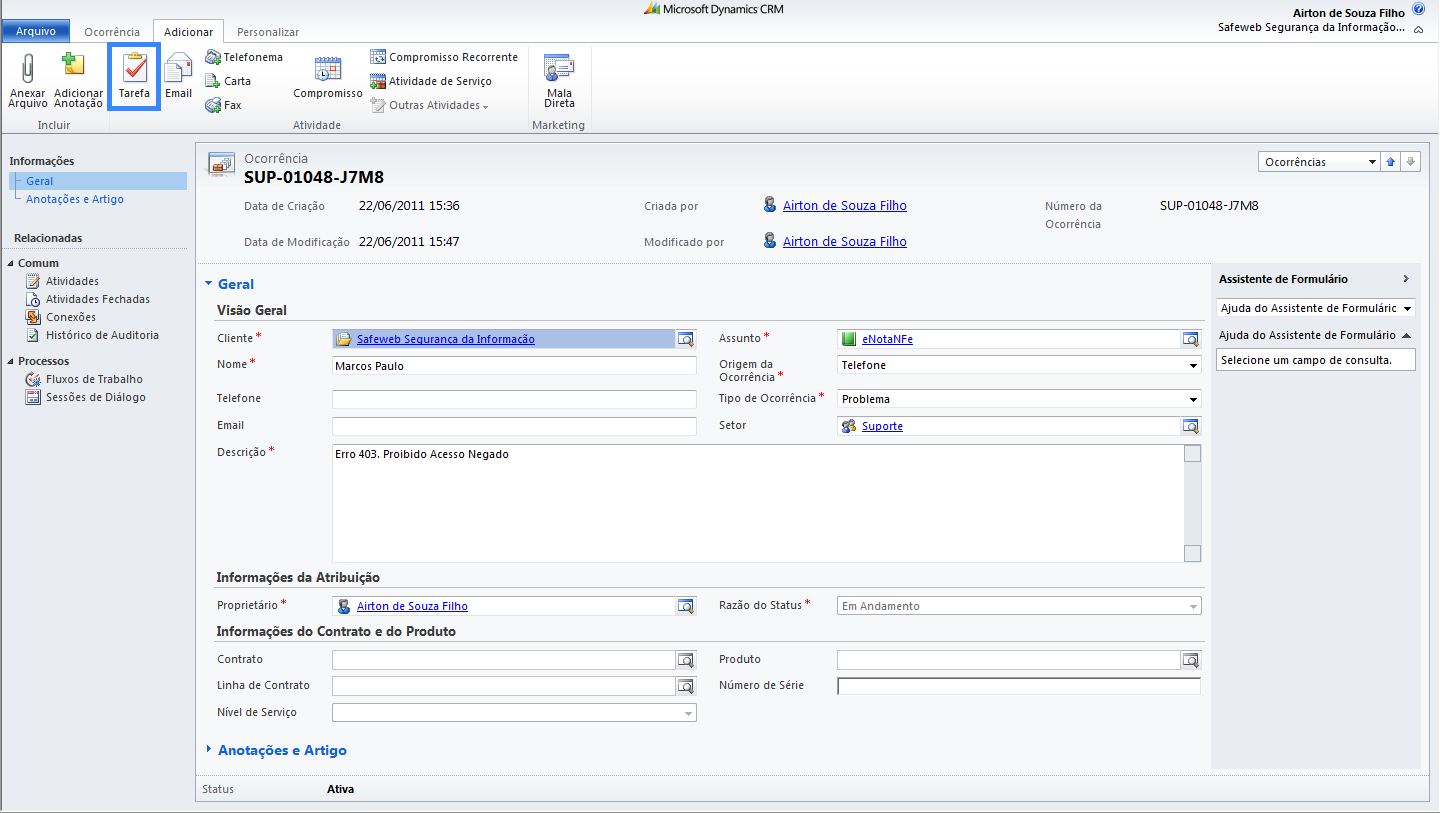Switch to the Ocorrência ribbon tab

(112, 32)
